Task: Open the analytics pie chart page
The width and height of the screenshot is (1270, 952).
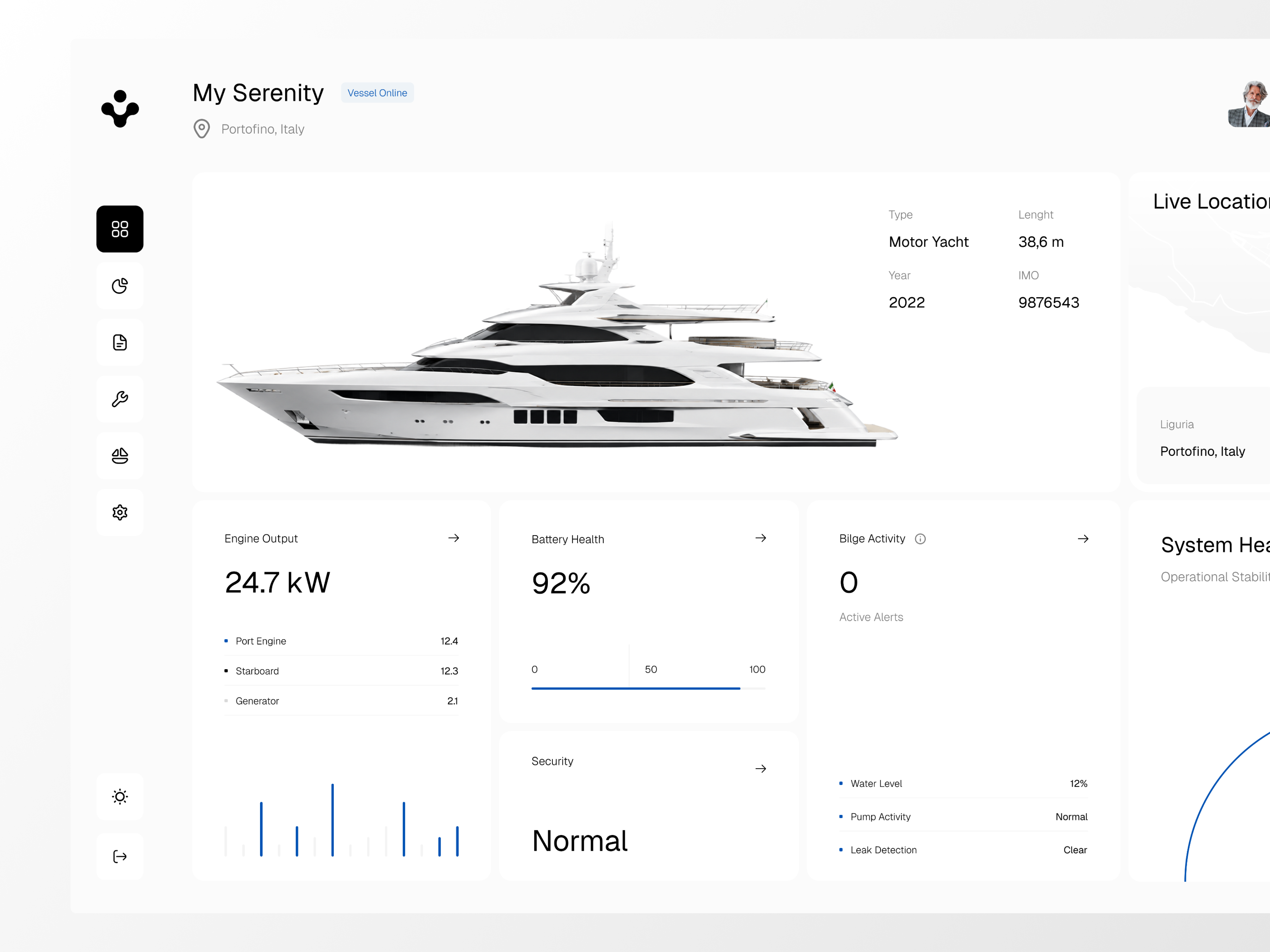Action: click(x=120, y=286)
